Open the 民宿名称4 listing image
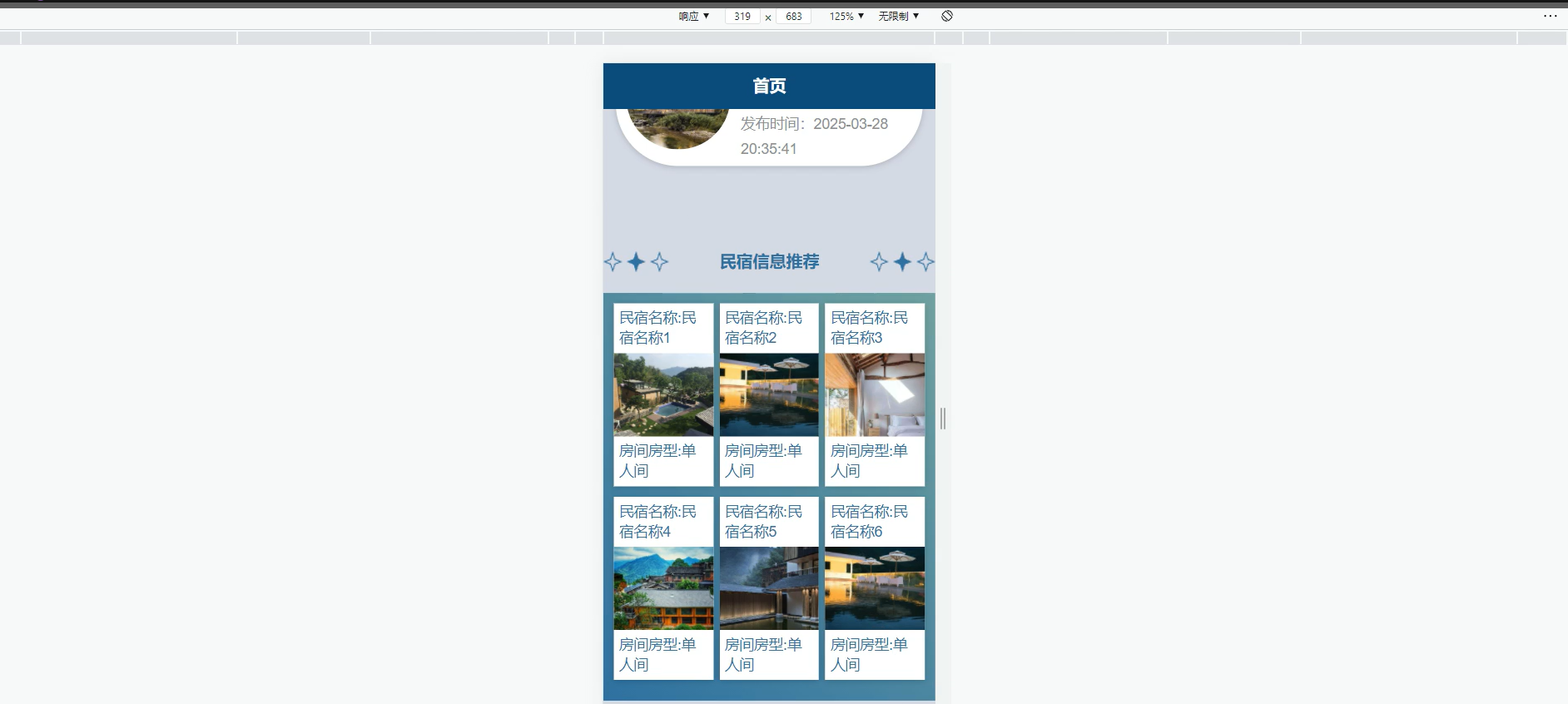 coord(663,588)
